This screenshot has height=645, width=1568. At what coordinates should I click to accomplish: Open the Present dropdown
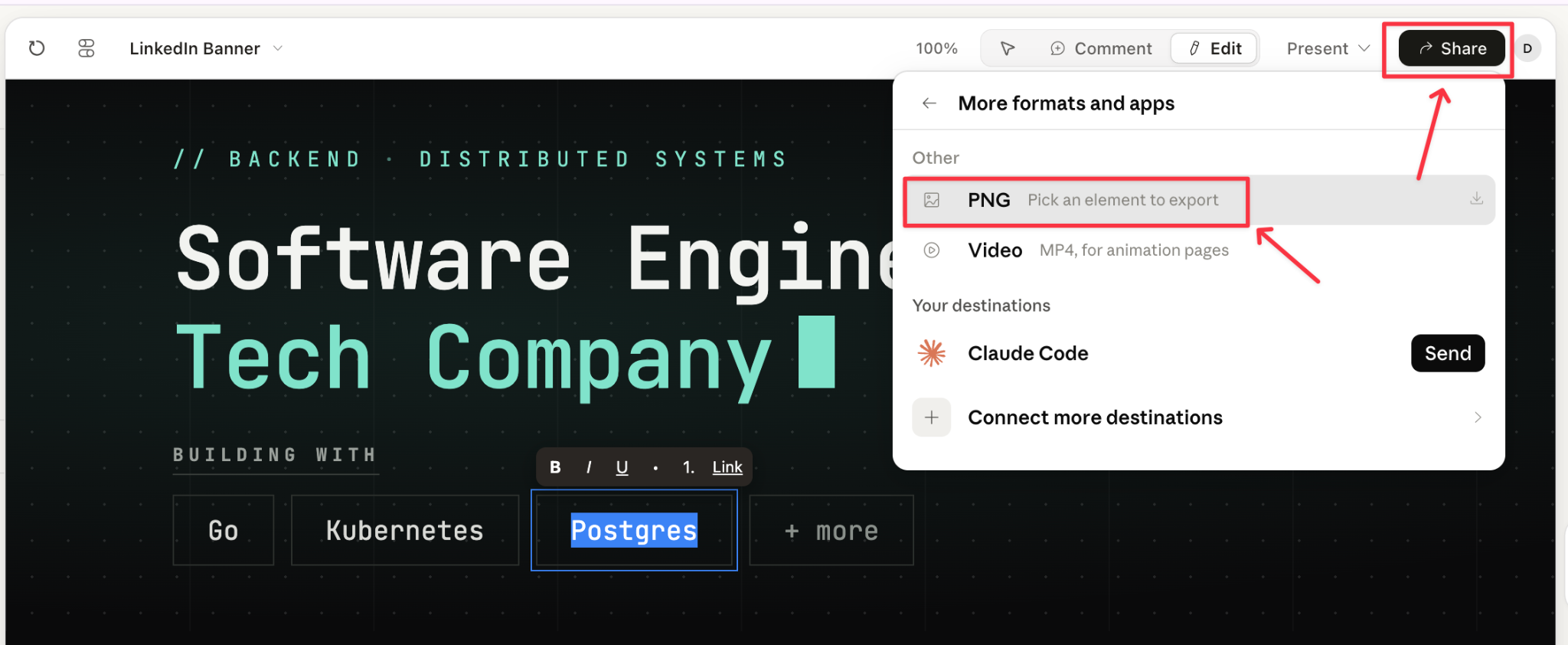(1328, 48)
